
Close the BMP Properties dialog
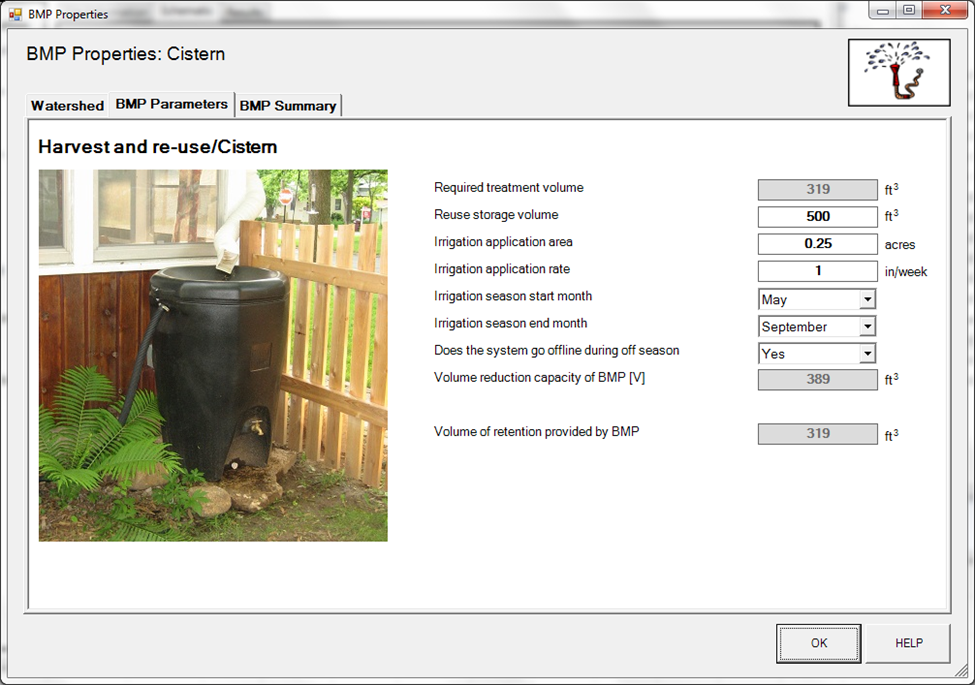click(945, 10)
